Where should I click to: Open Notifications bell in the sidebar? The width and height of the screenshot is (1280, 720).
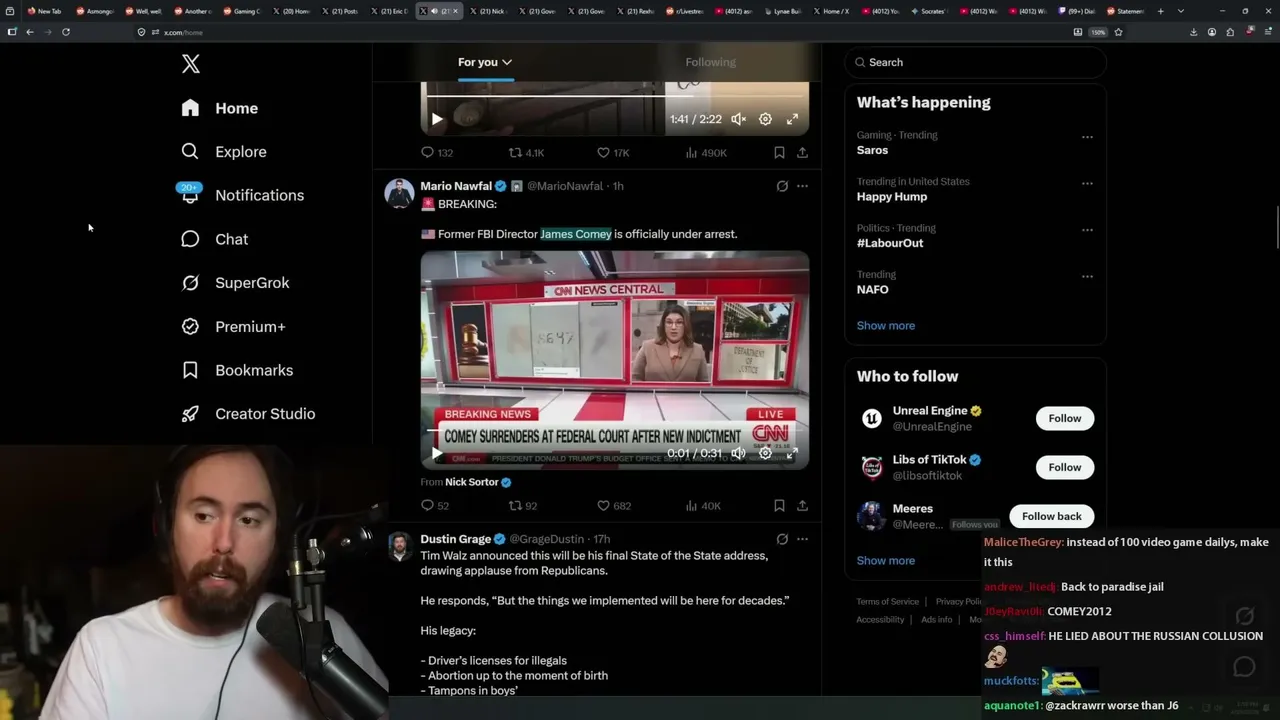190,195
